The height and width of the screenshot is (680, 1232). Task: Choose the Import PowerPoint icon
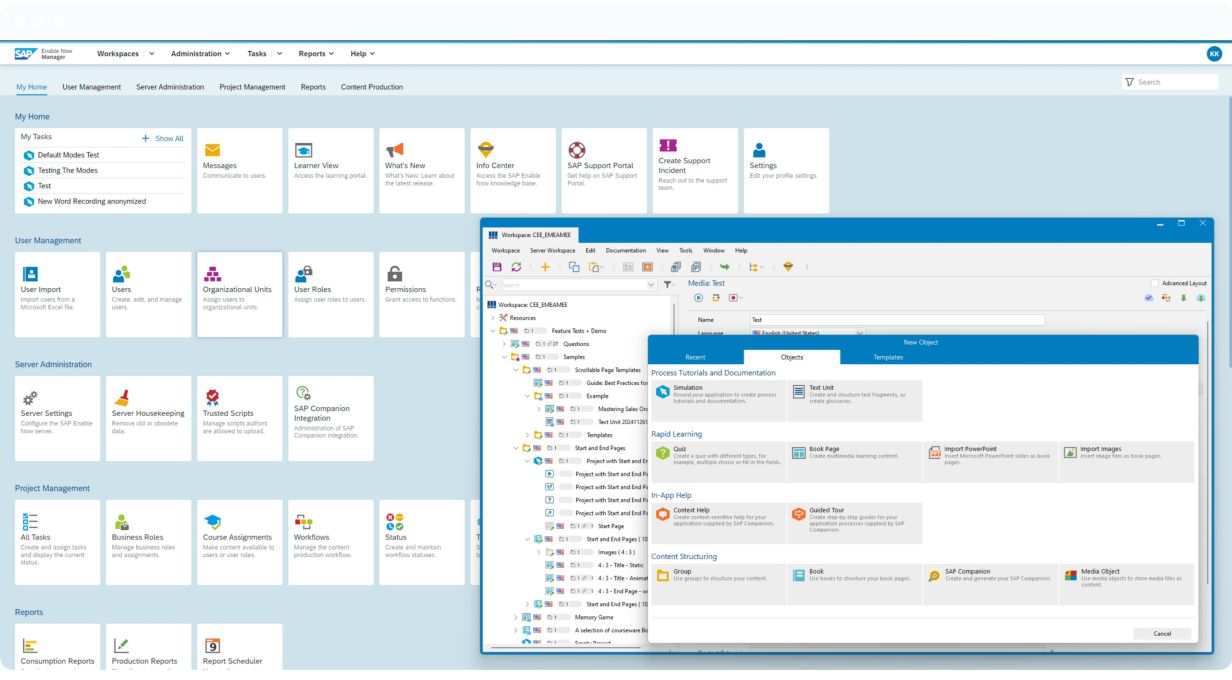click(x=934, y=454)
